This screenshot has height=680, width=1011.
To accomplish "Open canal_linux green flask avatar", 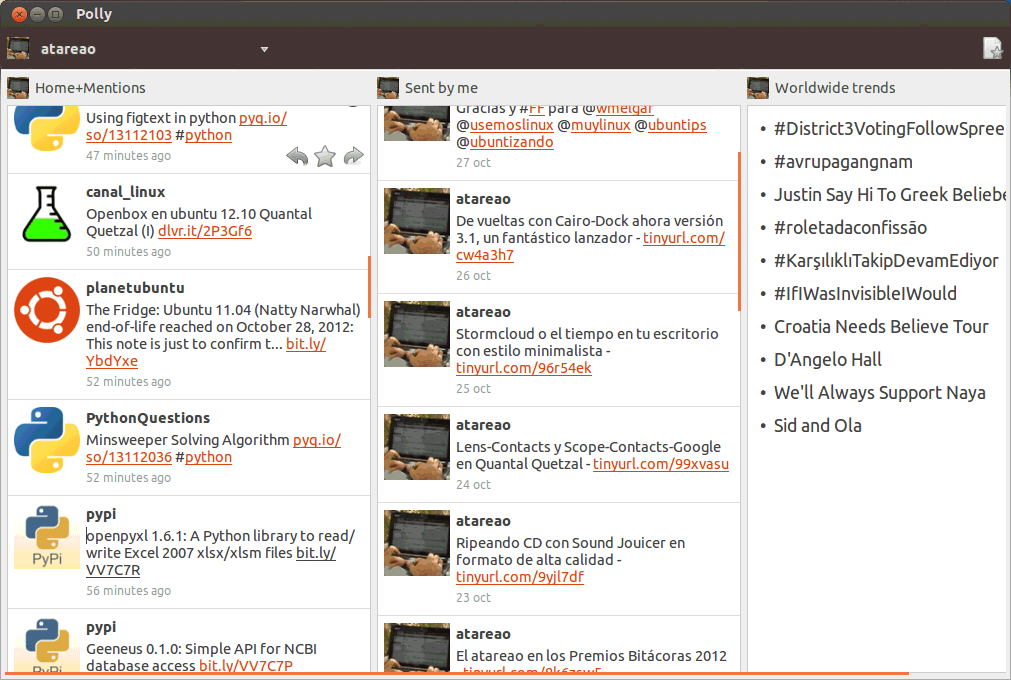I will point(46,215).
